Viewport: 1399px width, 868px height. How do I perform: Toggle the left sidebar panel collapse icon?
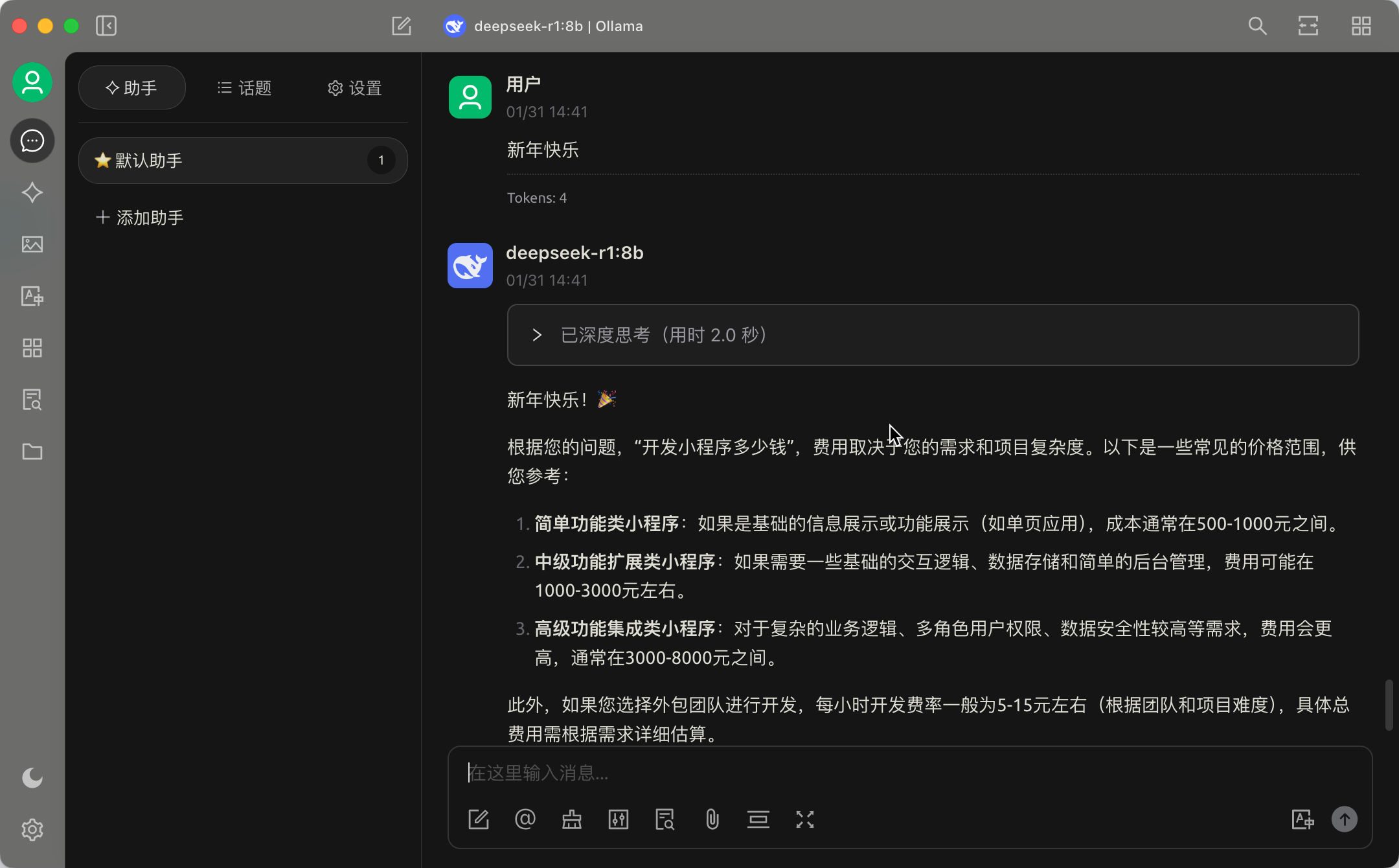click(x=106, y=26)
